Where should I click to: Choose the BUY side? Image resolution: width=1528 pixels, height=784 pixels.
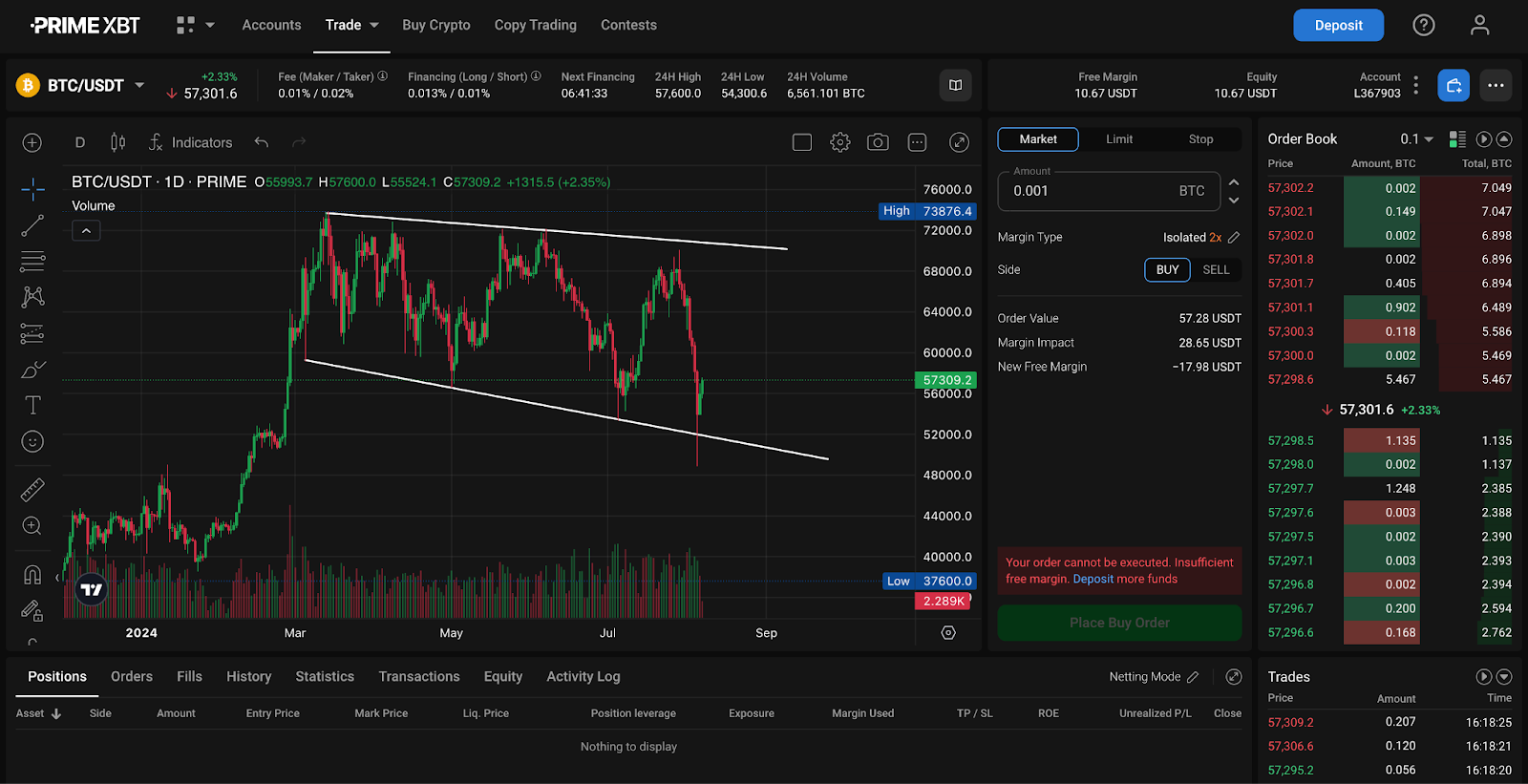click(1167, 270)
